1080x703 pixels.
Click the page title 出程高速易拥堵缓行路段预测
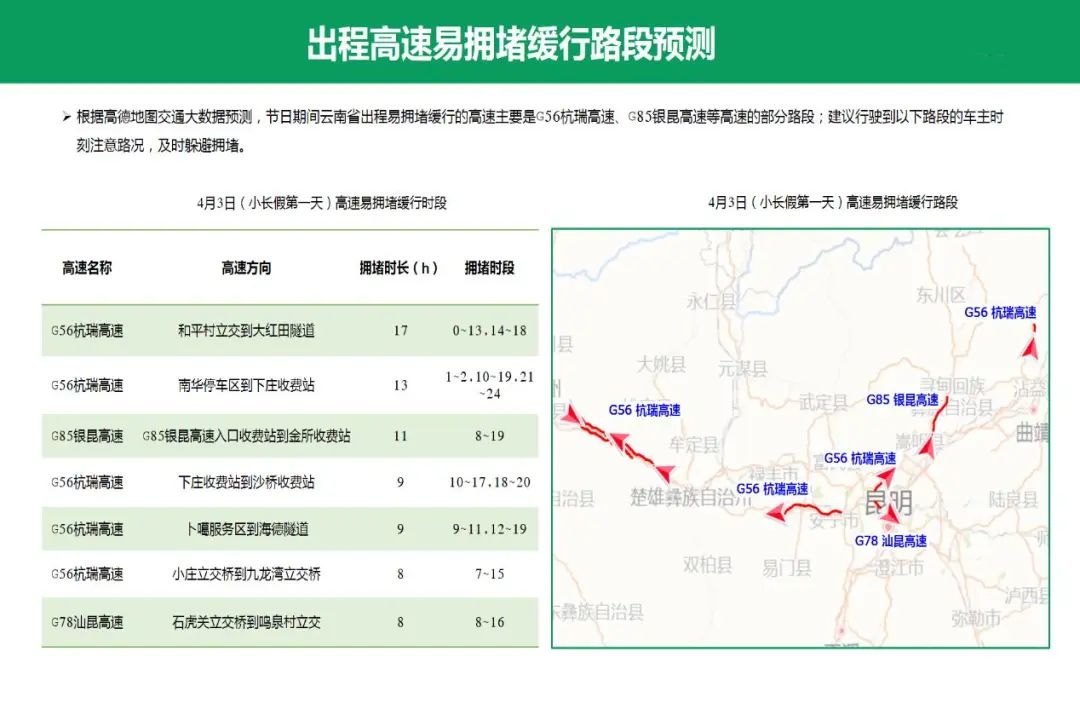click(x=510, y=44)
